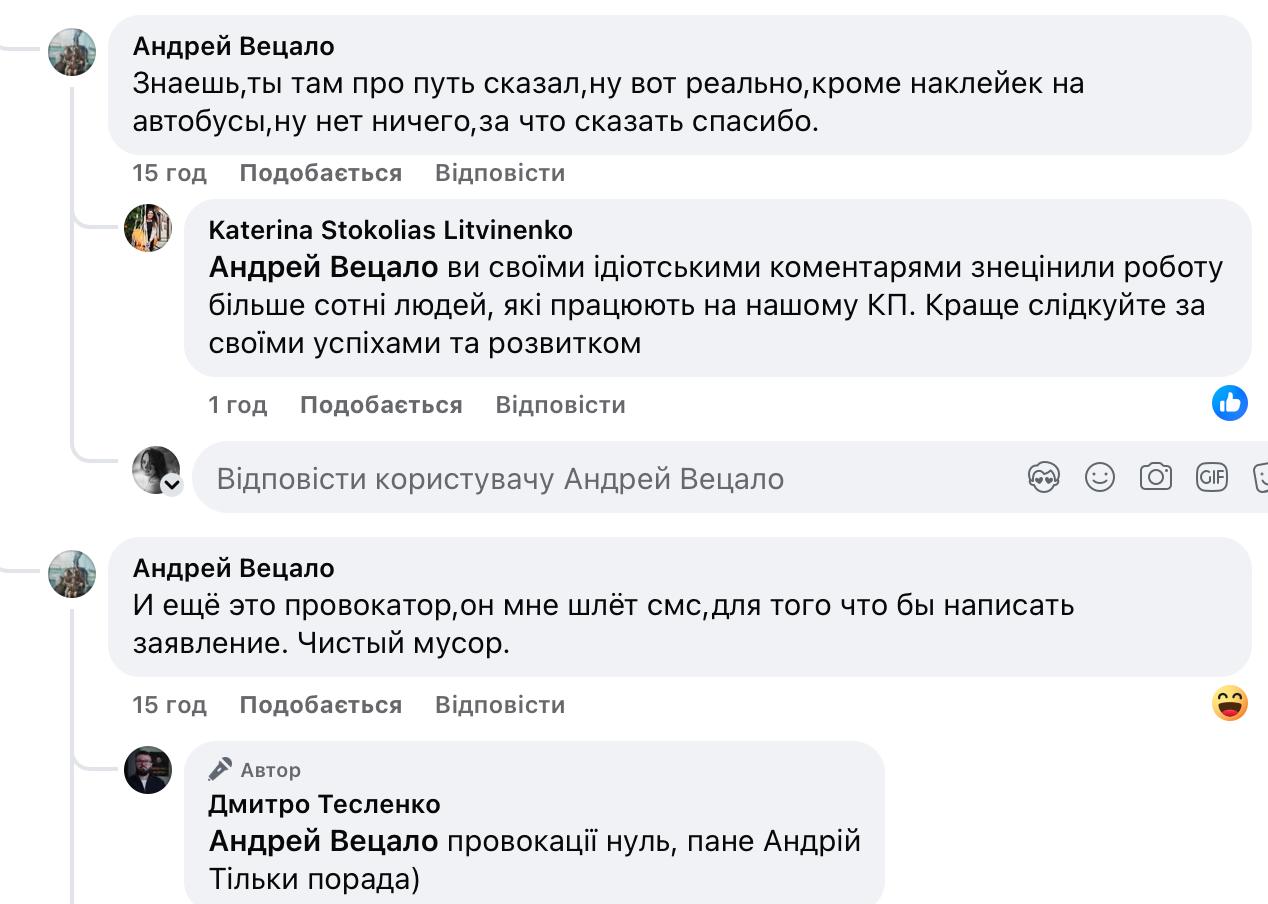Open Katerina Stokolias Litvinenko's profile name link
This screenshot has width=1268, height=904.
click(x=390, y=230)
